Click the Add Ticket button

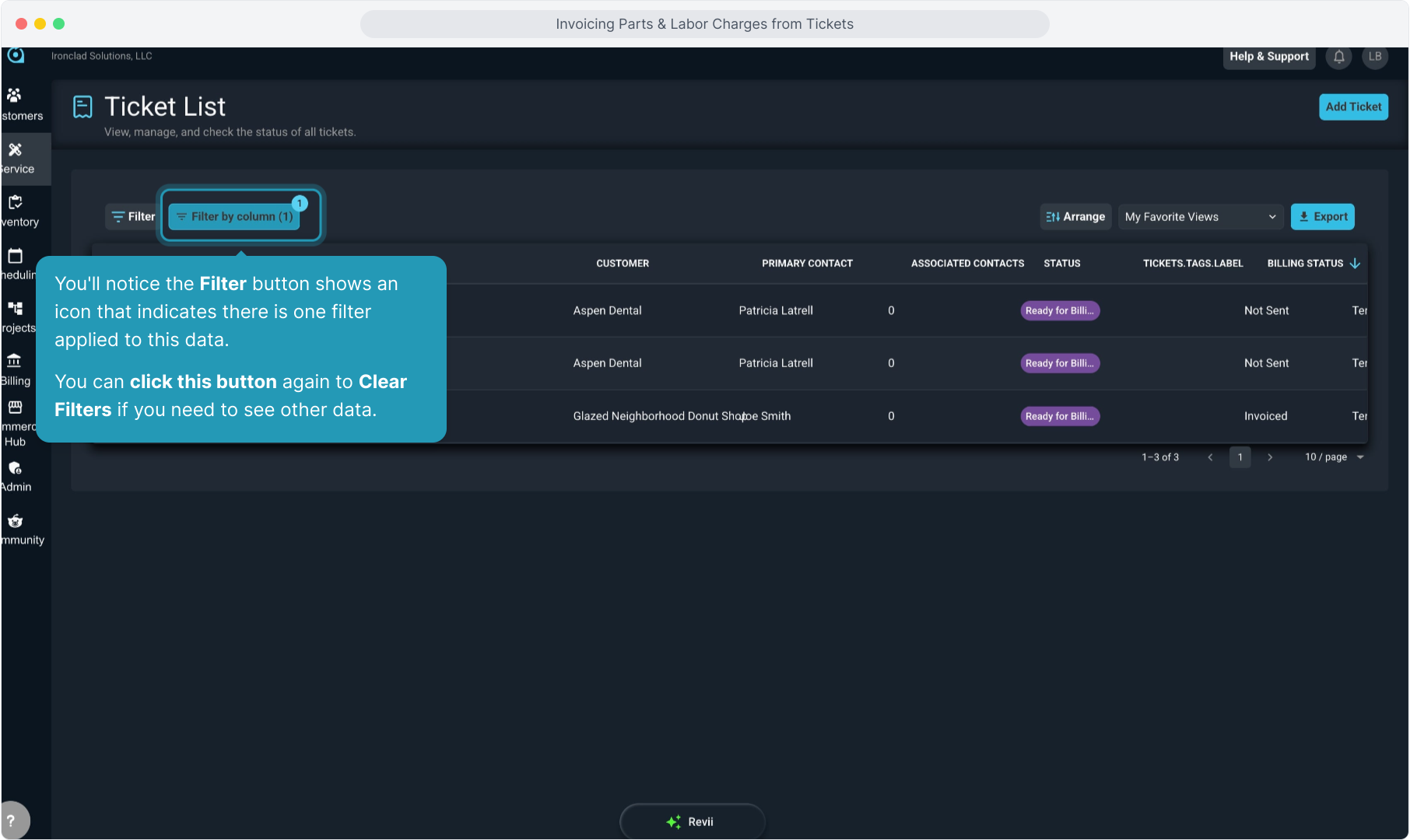[1353, 107]
